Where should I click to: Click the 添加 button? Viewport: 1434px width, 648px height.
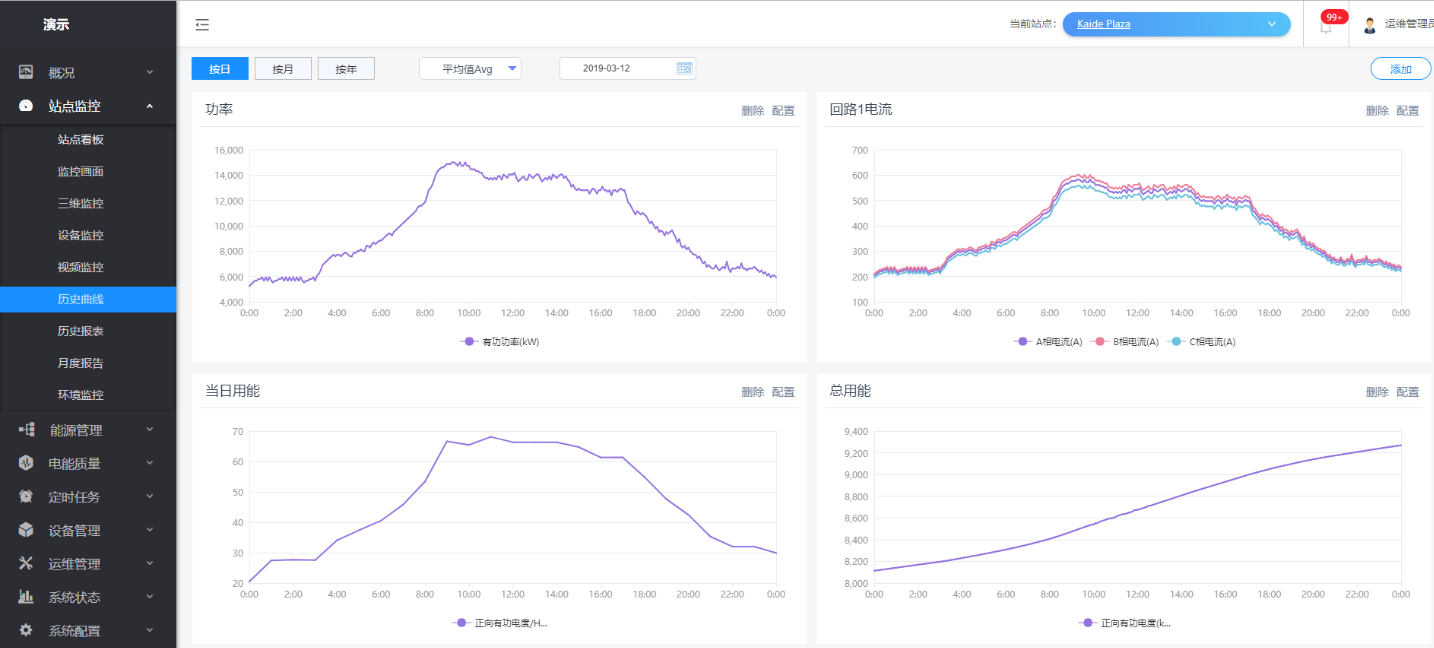click(1400, 69)
